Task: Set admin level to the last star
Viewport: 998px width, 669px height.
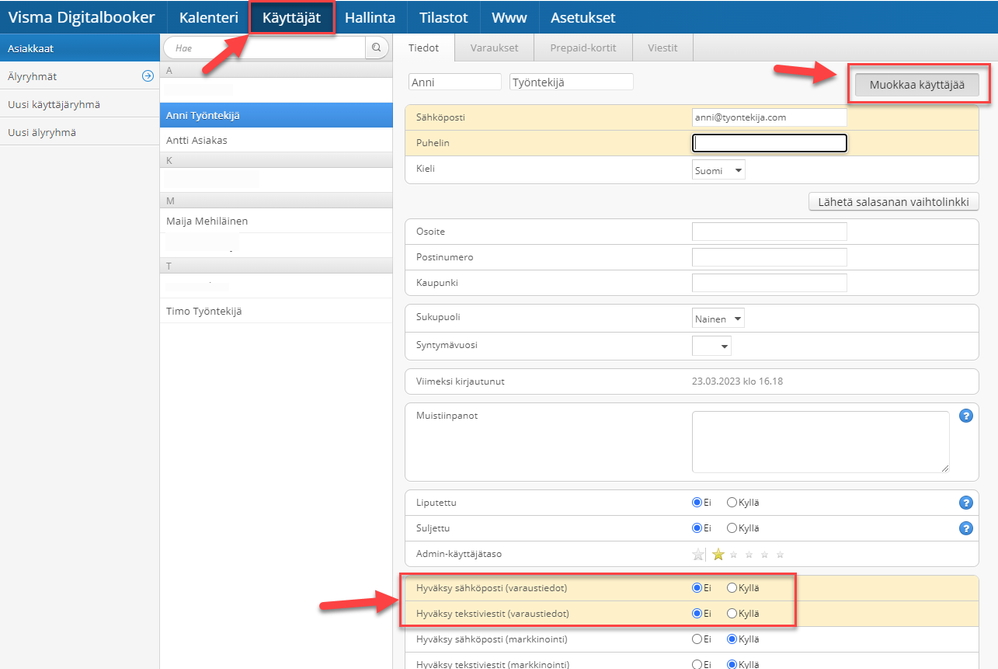Action: tap(780, 555)
